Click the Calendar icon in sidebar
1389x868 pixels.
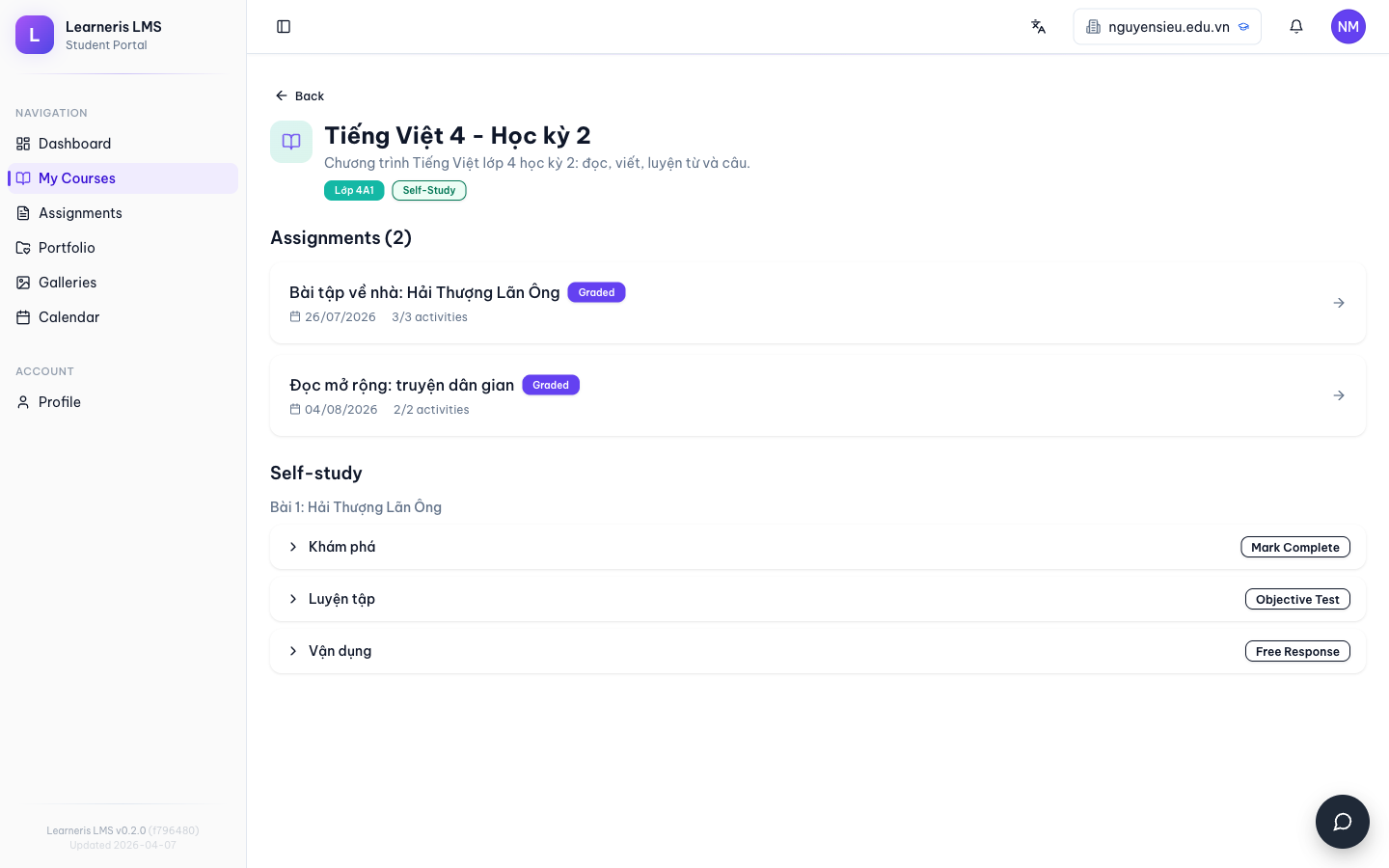tap(23, 317)
